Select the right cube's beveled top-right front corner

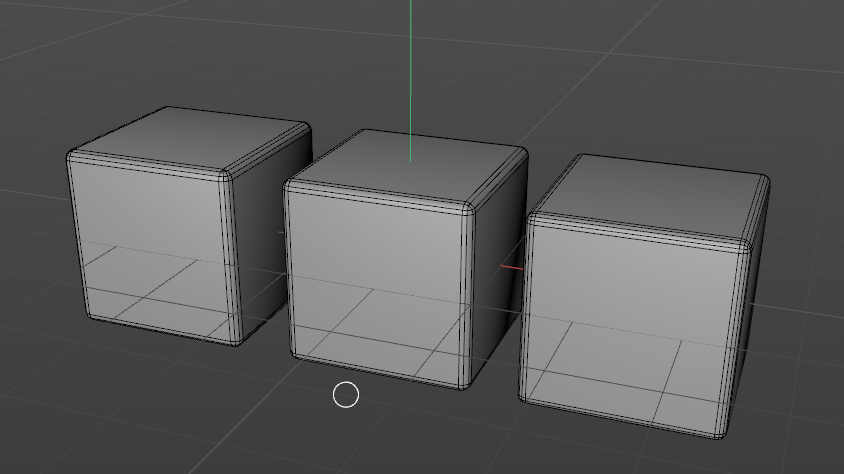[x=746, y=244]
